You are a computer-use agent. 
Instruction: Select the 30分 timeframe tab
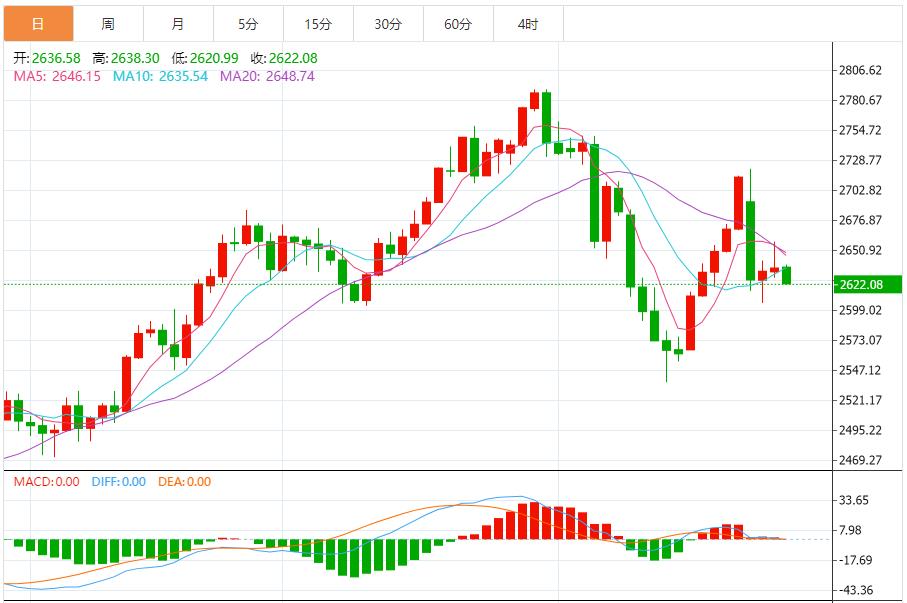[388, 24]
